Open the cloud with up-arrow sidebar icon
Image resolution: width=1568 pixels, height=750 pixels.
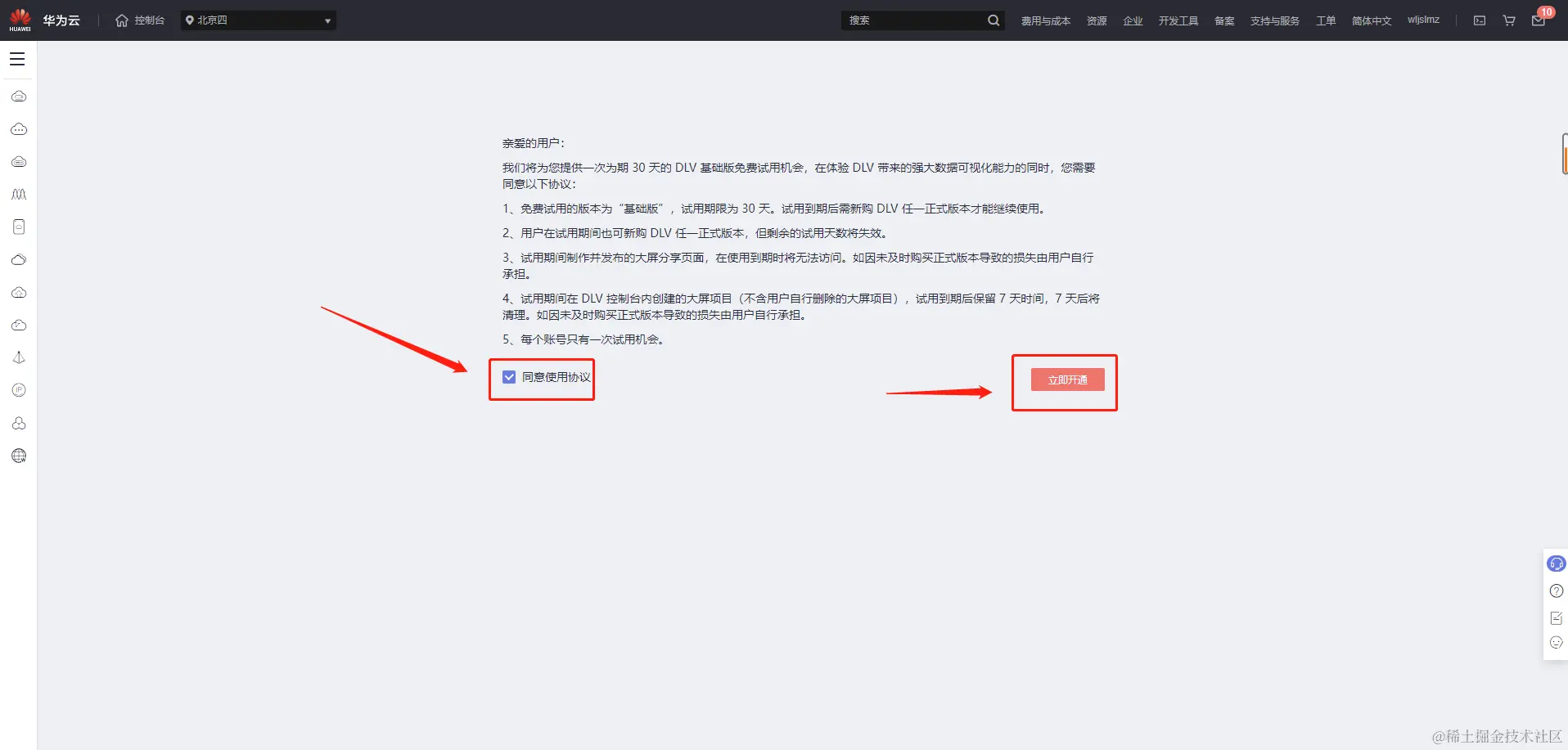(x=19, y=293)
